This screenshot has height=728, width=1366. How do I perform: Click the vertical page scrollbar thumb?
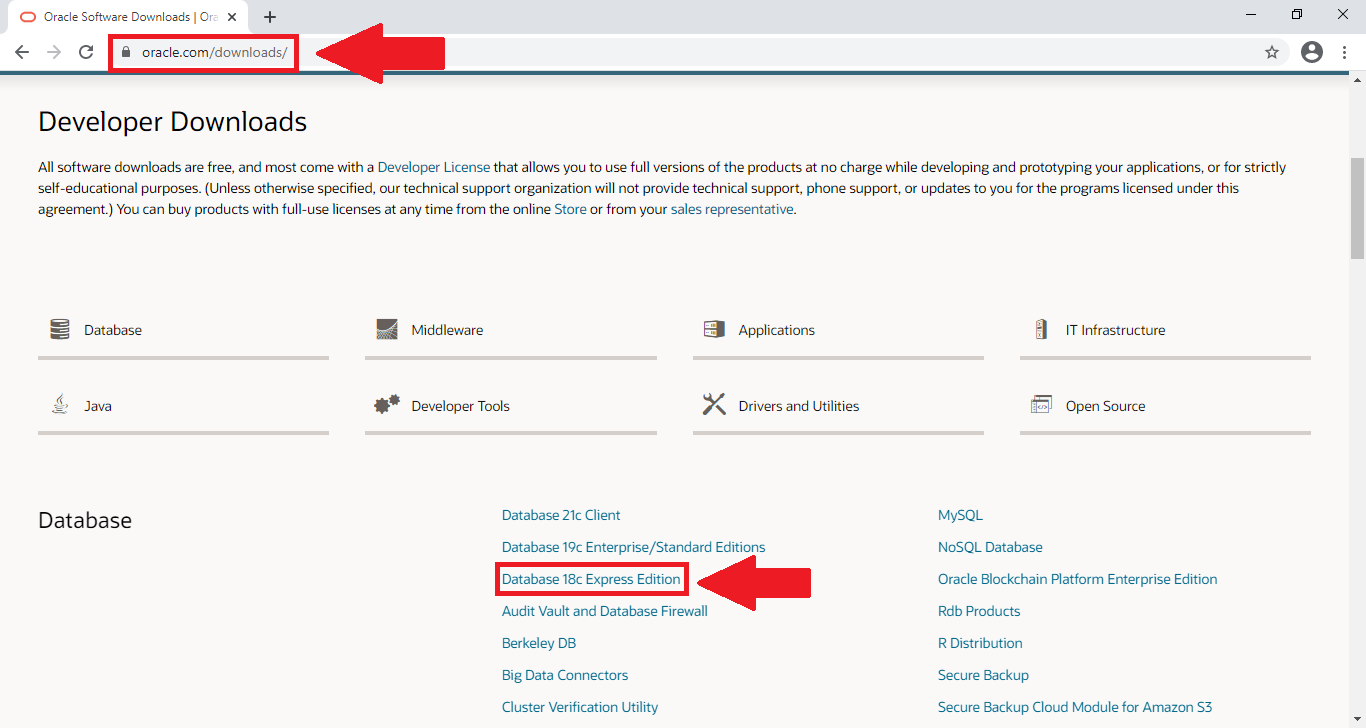tap(1357, 208)
